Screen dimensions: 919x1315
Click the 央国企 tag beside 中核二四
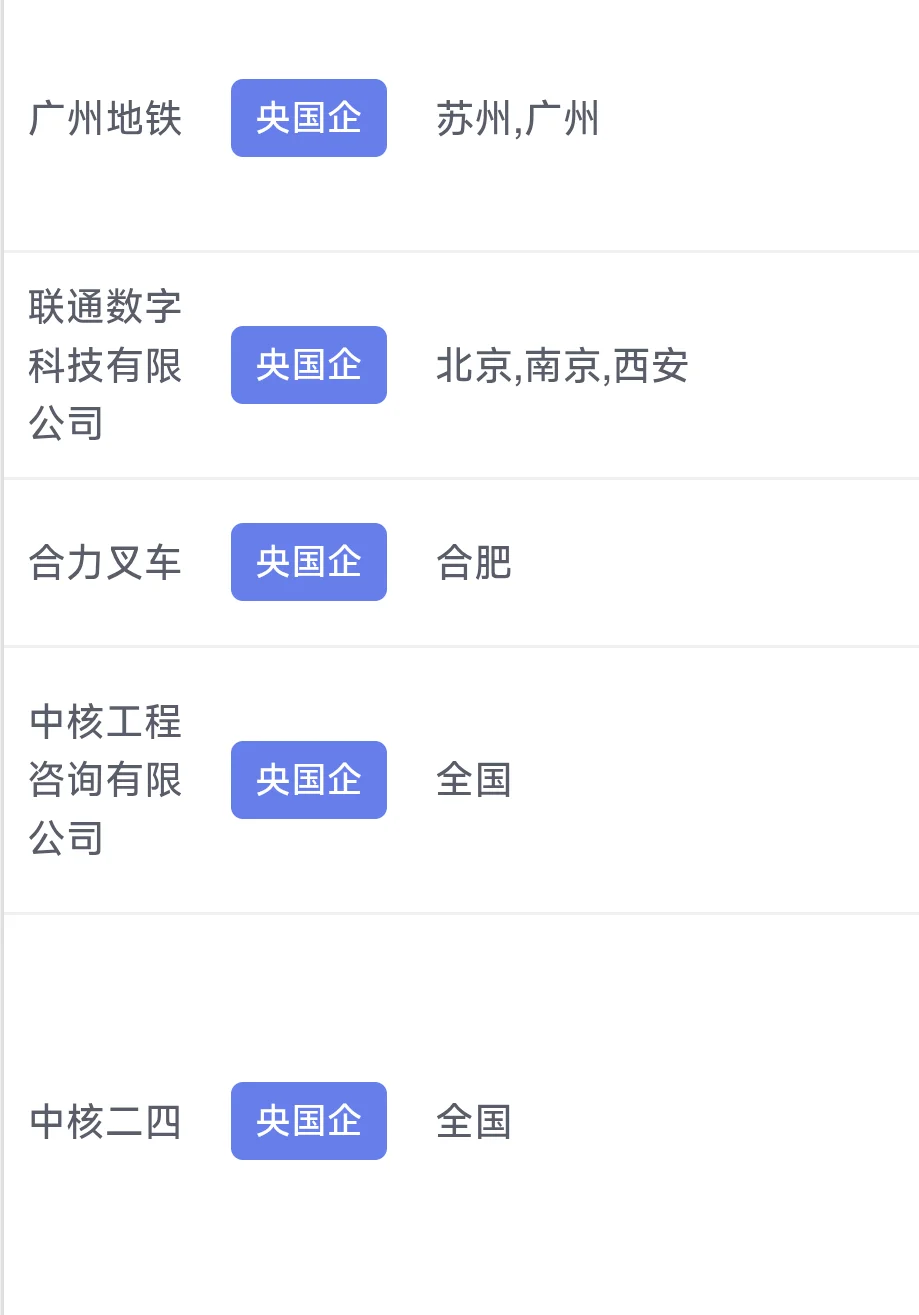[309, 1121]
